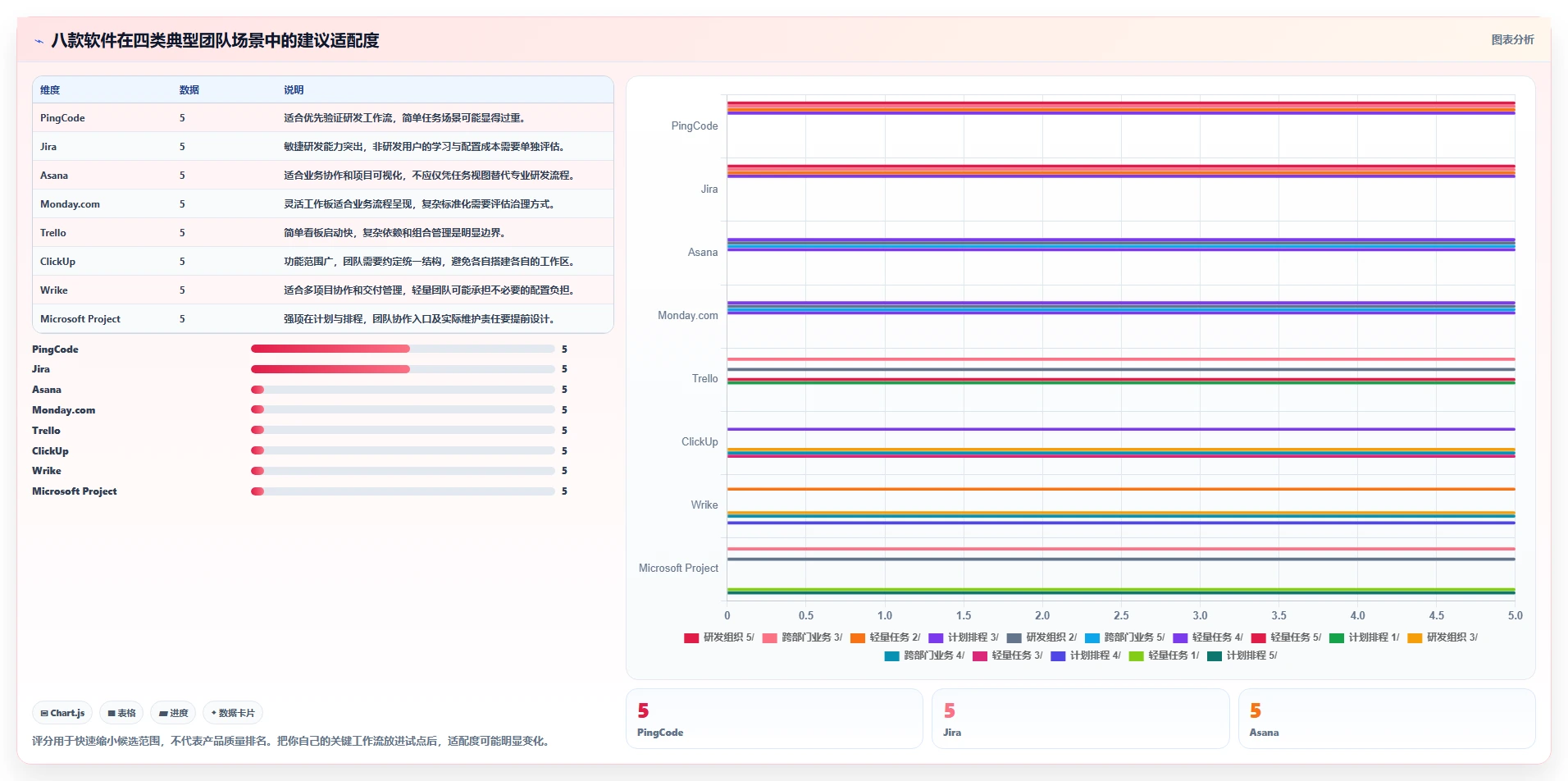Click the 计划排程 5/ legend entry

[x=1242, y=655]
